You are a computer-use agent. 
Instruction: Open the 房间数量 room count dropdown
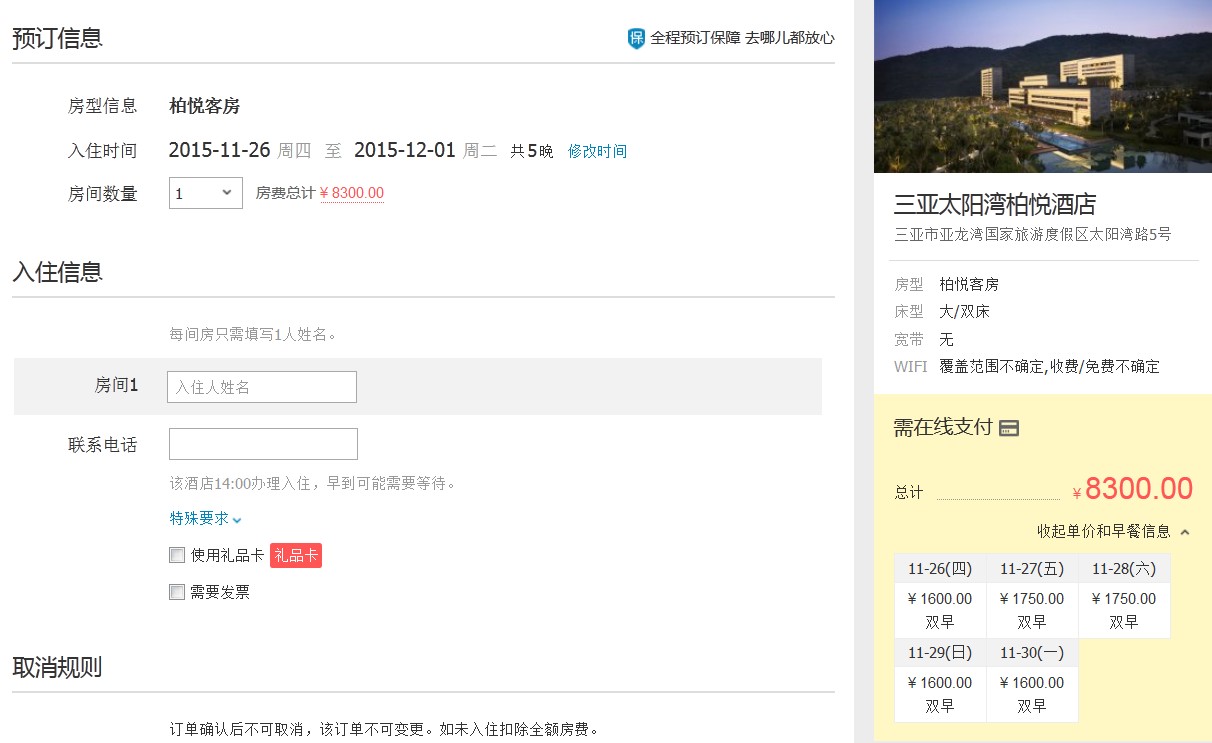[x=206, y=193]
